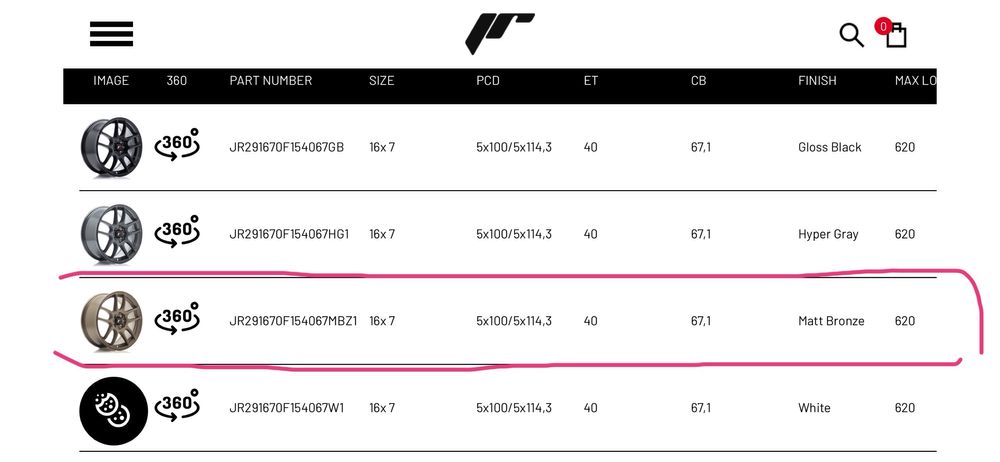Click the JR logo at top
Viewport: 1000px width, 462px height.
pyautogui.click(x=499, y=33)
